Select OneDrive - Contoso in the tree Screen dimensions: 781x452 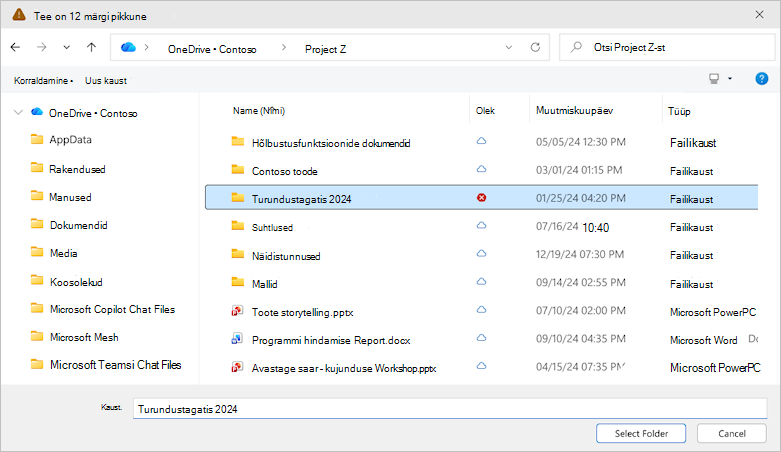pyautogui.click(x=93, y=113)
